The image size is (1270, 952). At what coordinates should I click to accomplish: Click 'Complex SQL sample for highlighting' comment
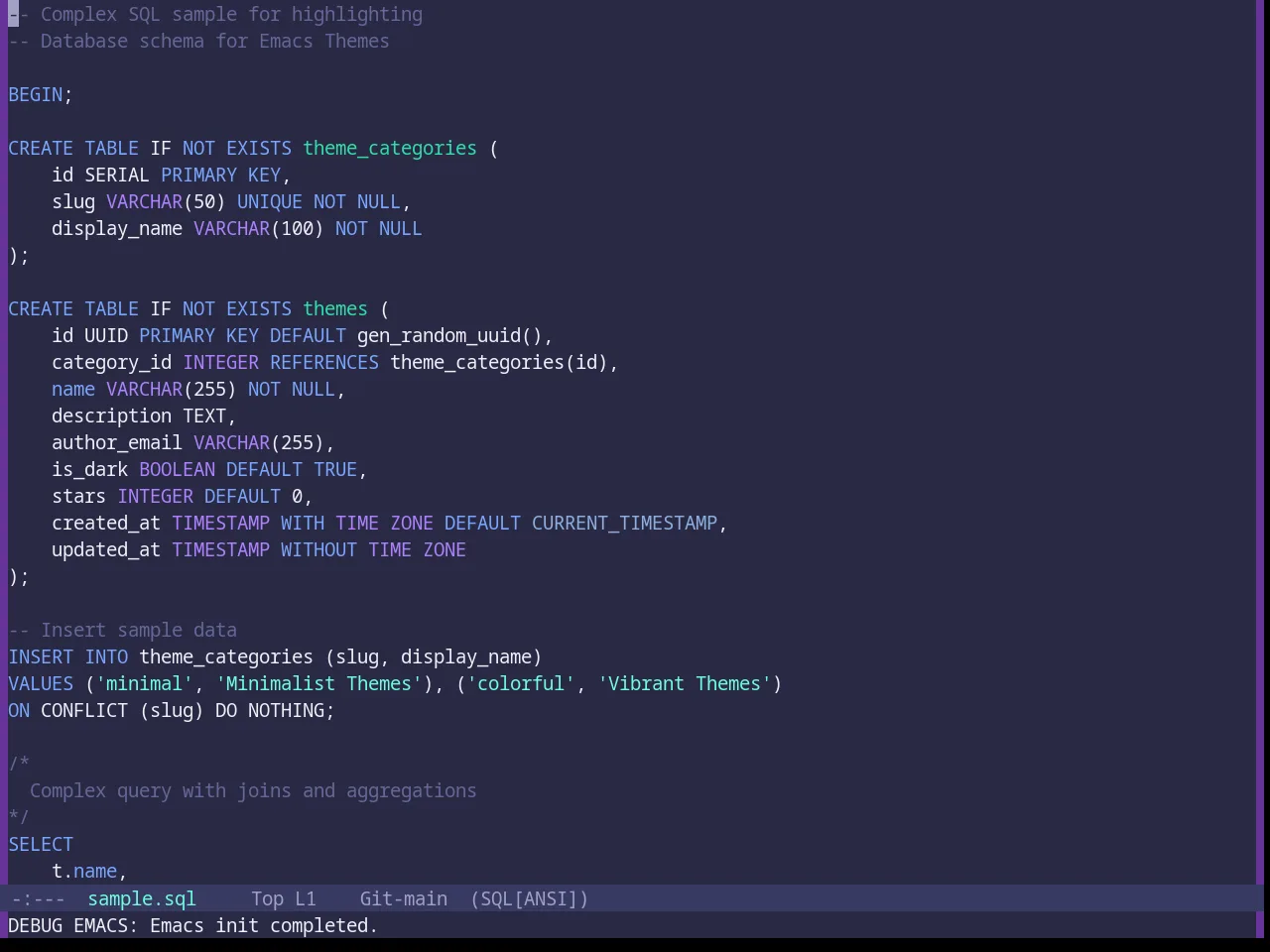[x=215, y=14]
